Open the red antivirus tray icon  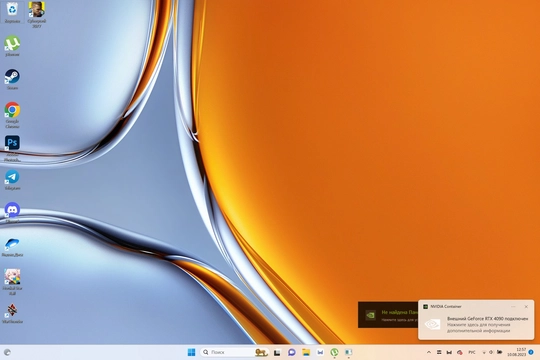tap(459, 352)
